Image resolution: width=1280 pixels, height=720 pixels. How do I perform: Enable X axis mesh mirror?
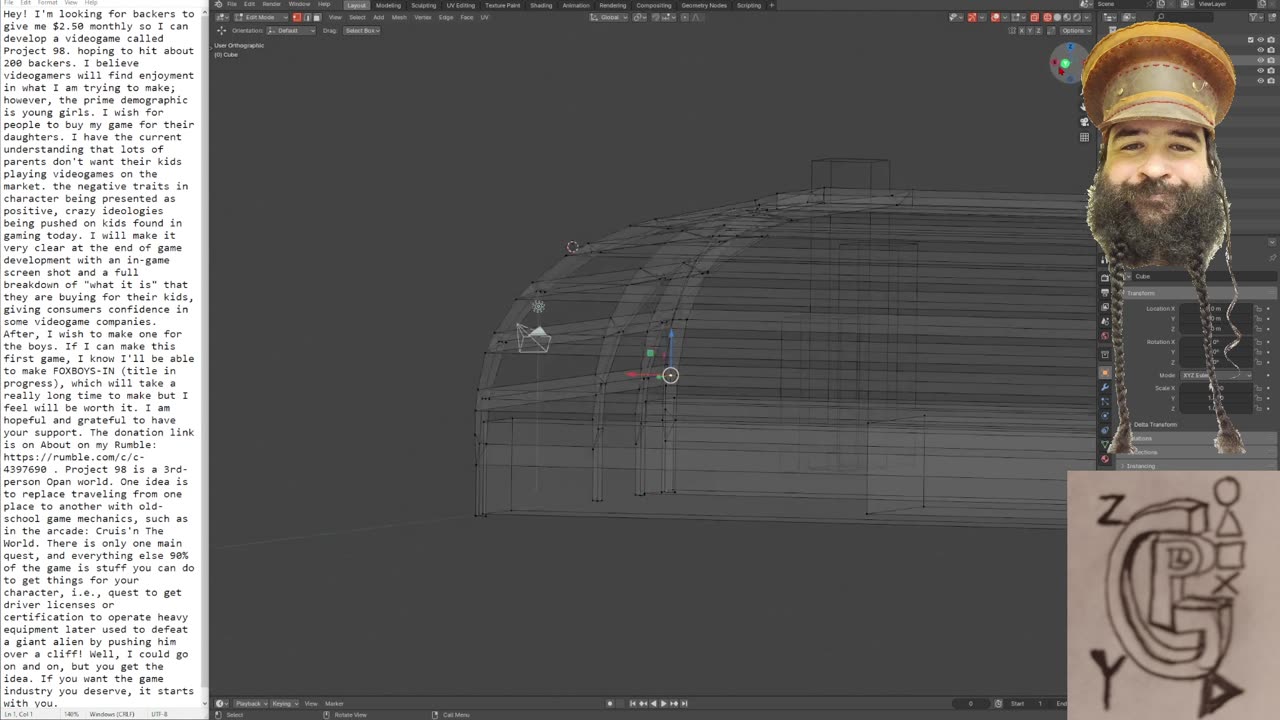[x=1021, y=31]
